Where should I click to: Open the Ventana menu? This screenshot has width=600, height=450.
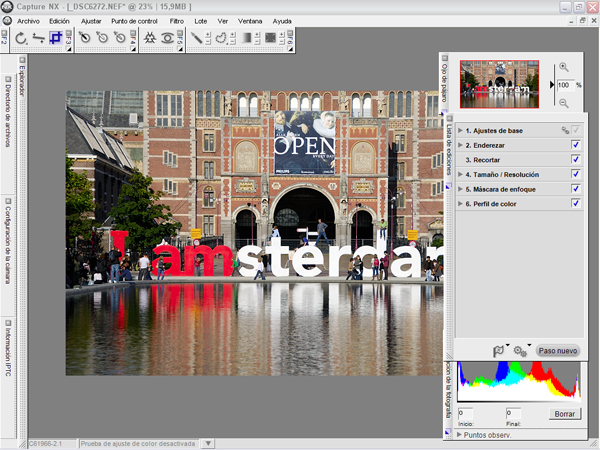[x=250, y=21]
